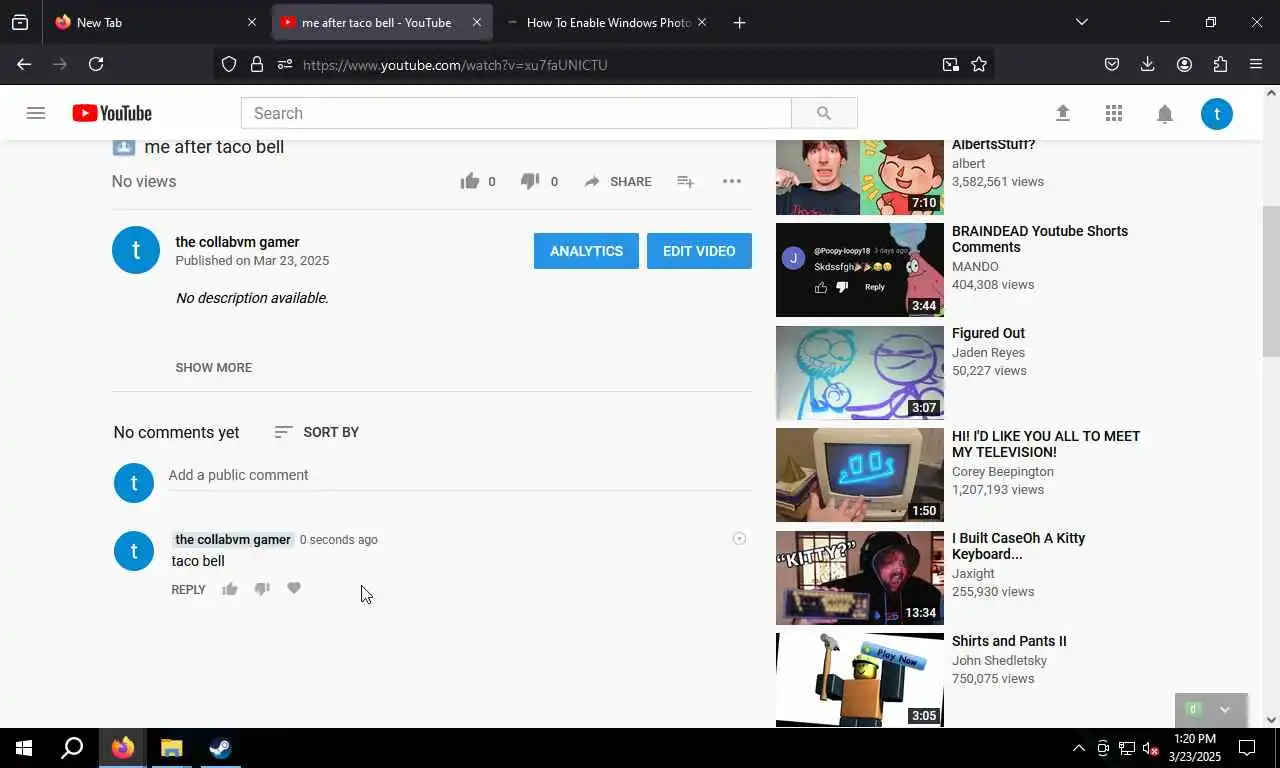This screenshot has height=768, width=1280.
Task: Click the EDIT VIDEO button
Action: (x=699, y=251)
